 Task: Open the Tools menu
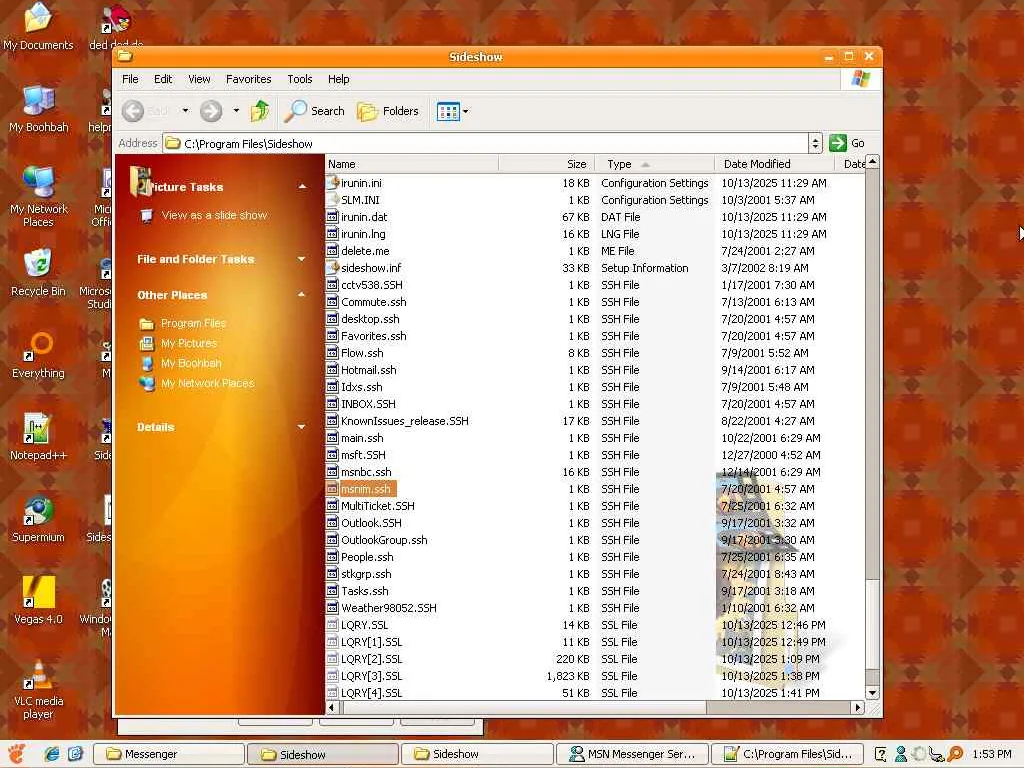(x=300, y=79)
